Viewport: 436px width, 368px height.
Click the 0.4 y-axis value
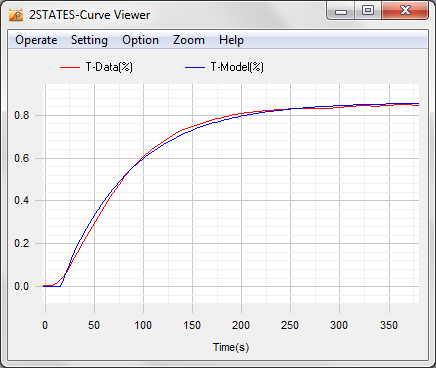coord(22,201)
